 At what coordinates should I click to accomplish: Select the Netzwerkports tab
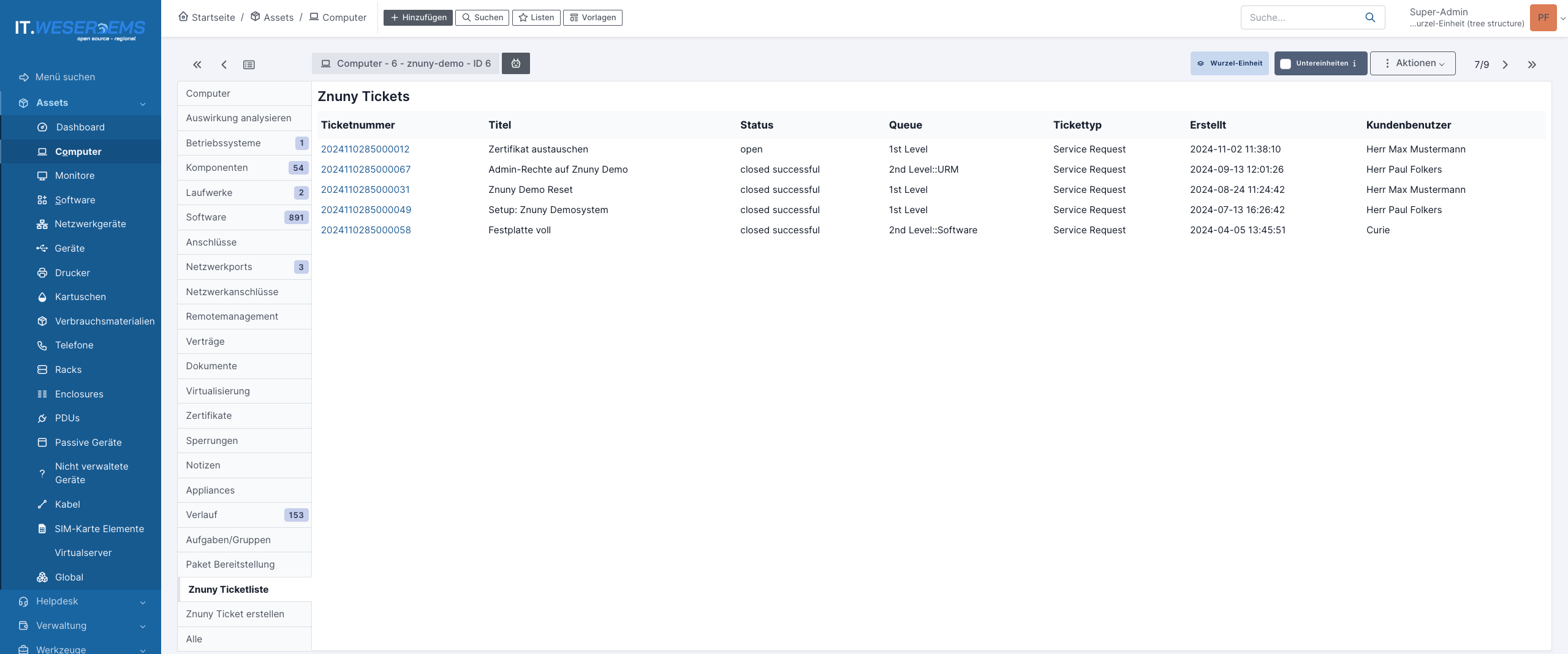point(244,267)
